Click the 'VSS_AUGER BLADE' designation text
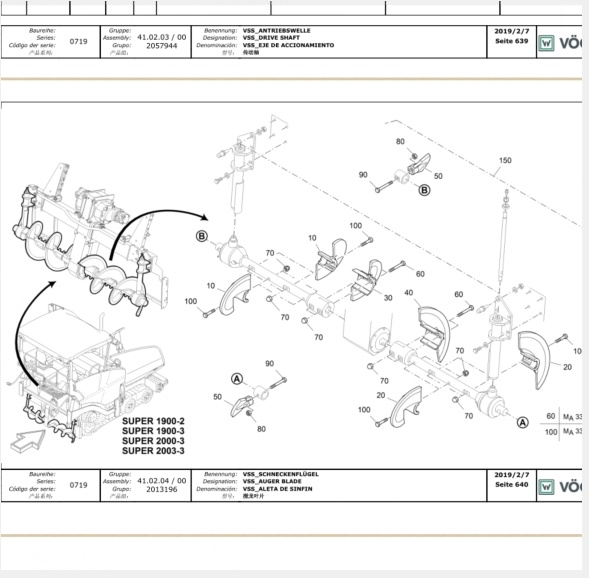Viewport: 589px width, 578px height. 272,481
